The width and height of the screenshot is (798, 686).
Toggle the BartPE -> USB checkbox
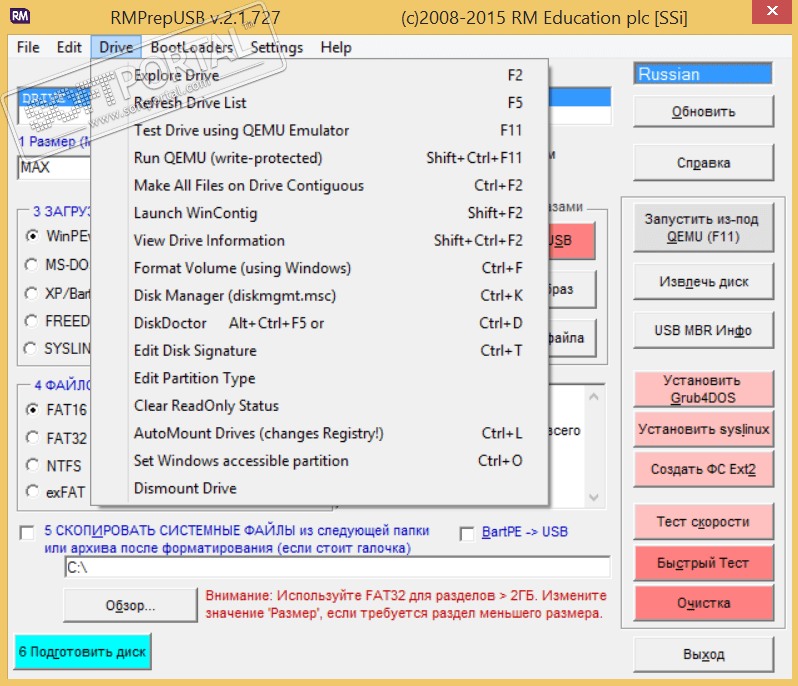click(x=467, y=534)
